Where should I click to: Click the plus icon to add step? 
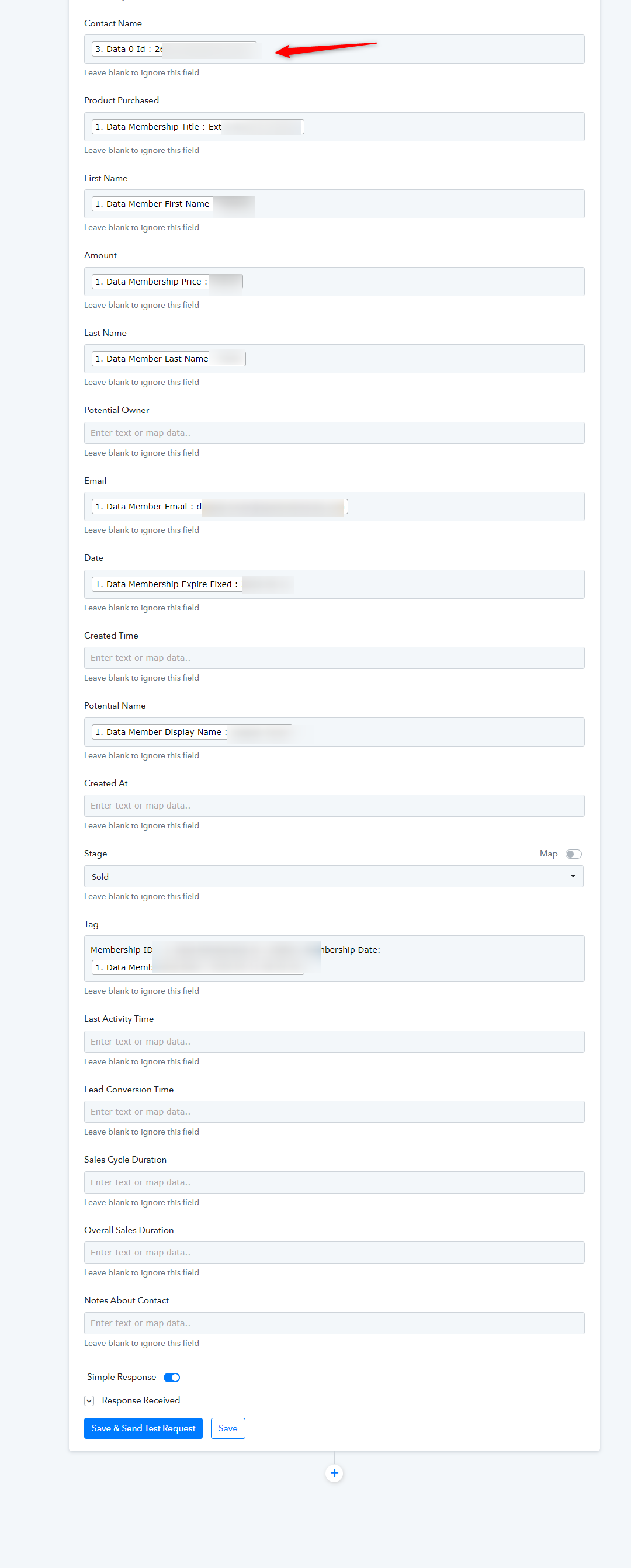[x=334, y=1473]
